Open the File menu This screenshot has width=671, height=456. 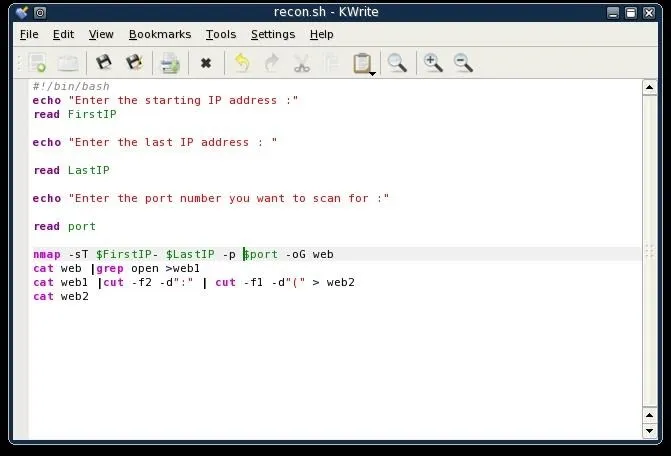pos(29,34)
